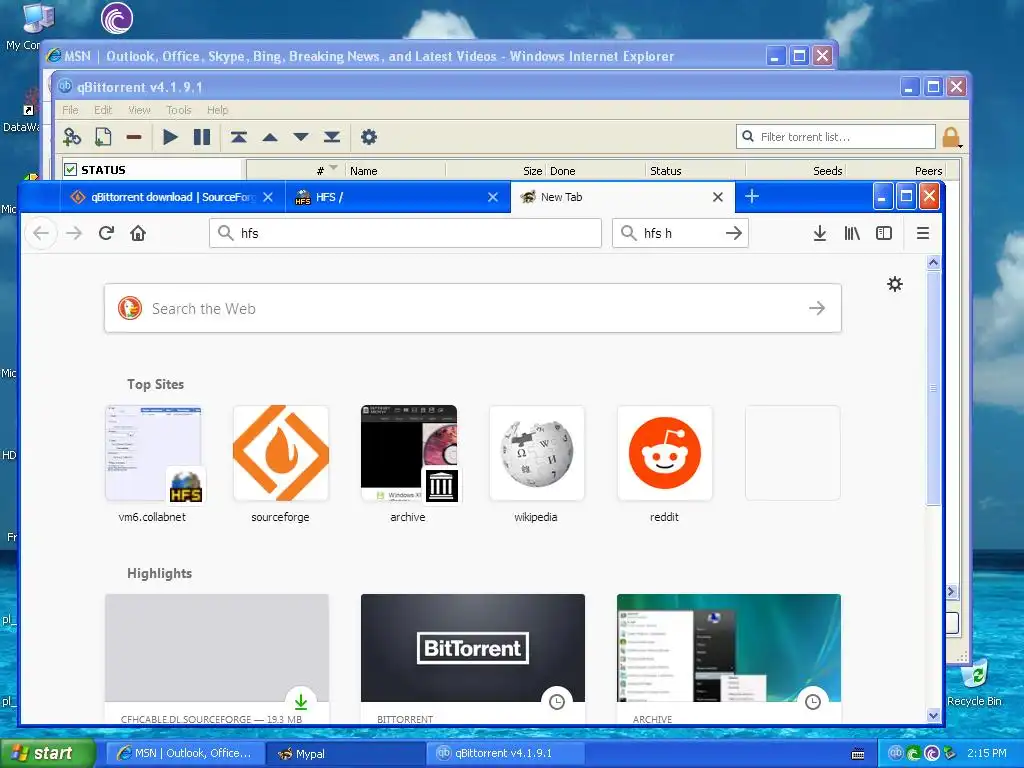Viewport: 1024px width, 768px height.
Task: Click the qBittorrent system tray icon
Action: tap(895, 753)
